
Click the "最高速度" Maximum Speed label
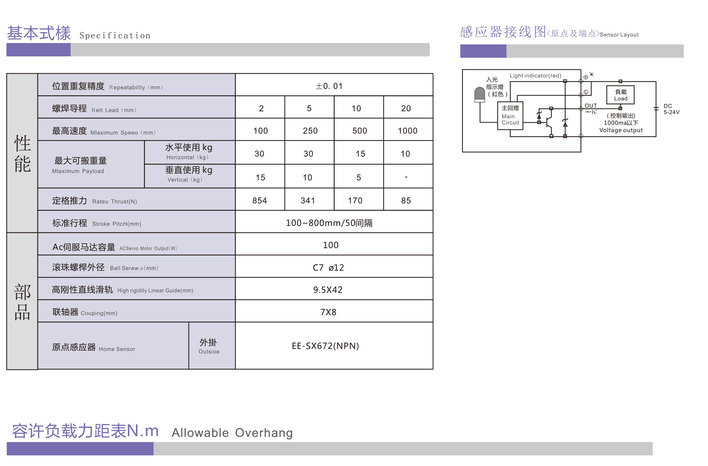pos(103,131)
